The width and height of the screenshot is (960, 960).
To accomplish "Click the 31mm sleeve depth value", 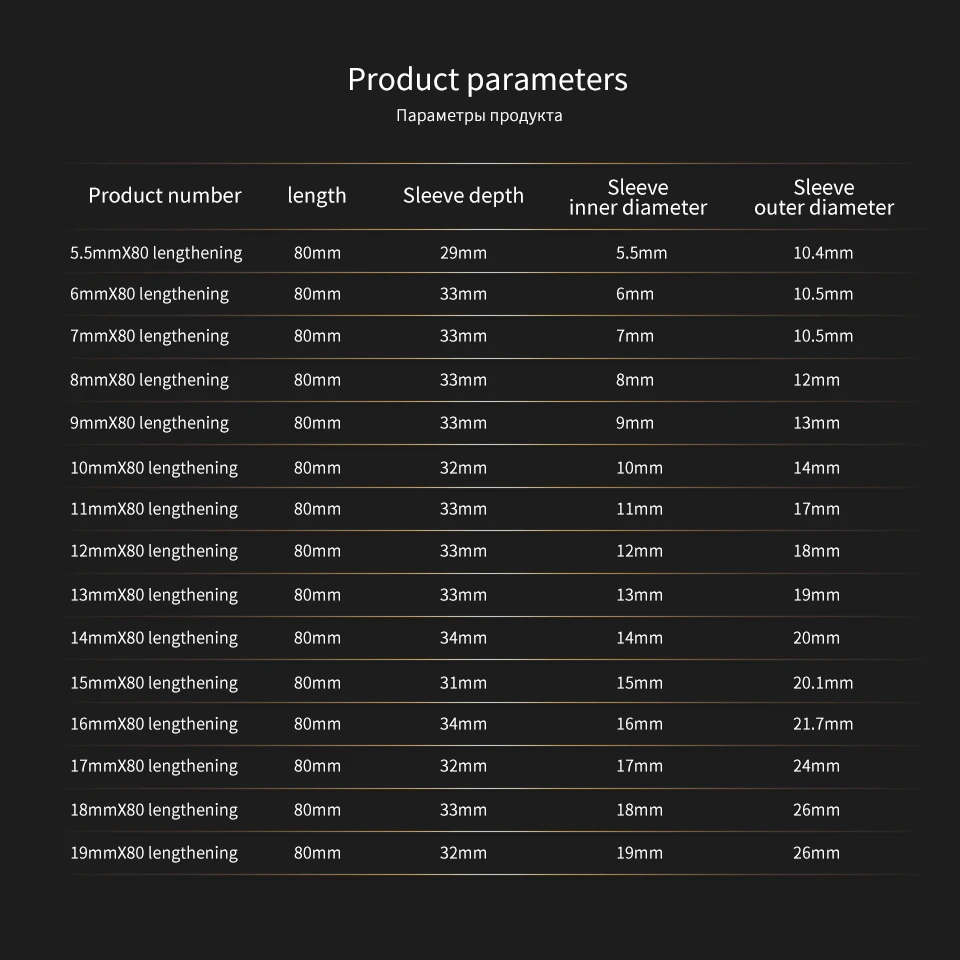I will tap(463, 683).
